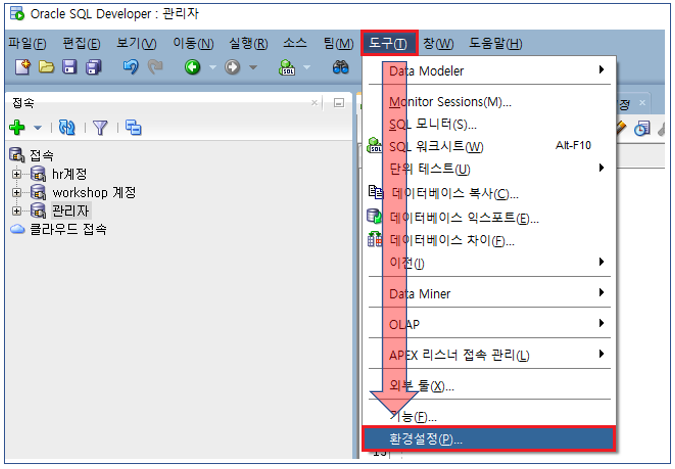
Task: Apply filter using the funnel icon
Action: [100, 127]
